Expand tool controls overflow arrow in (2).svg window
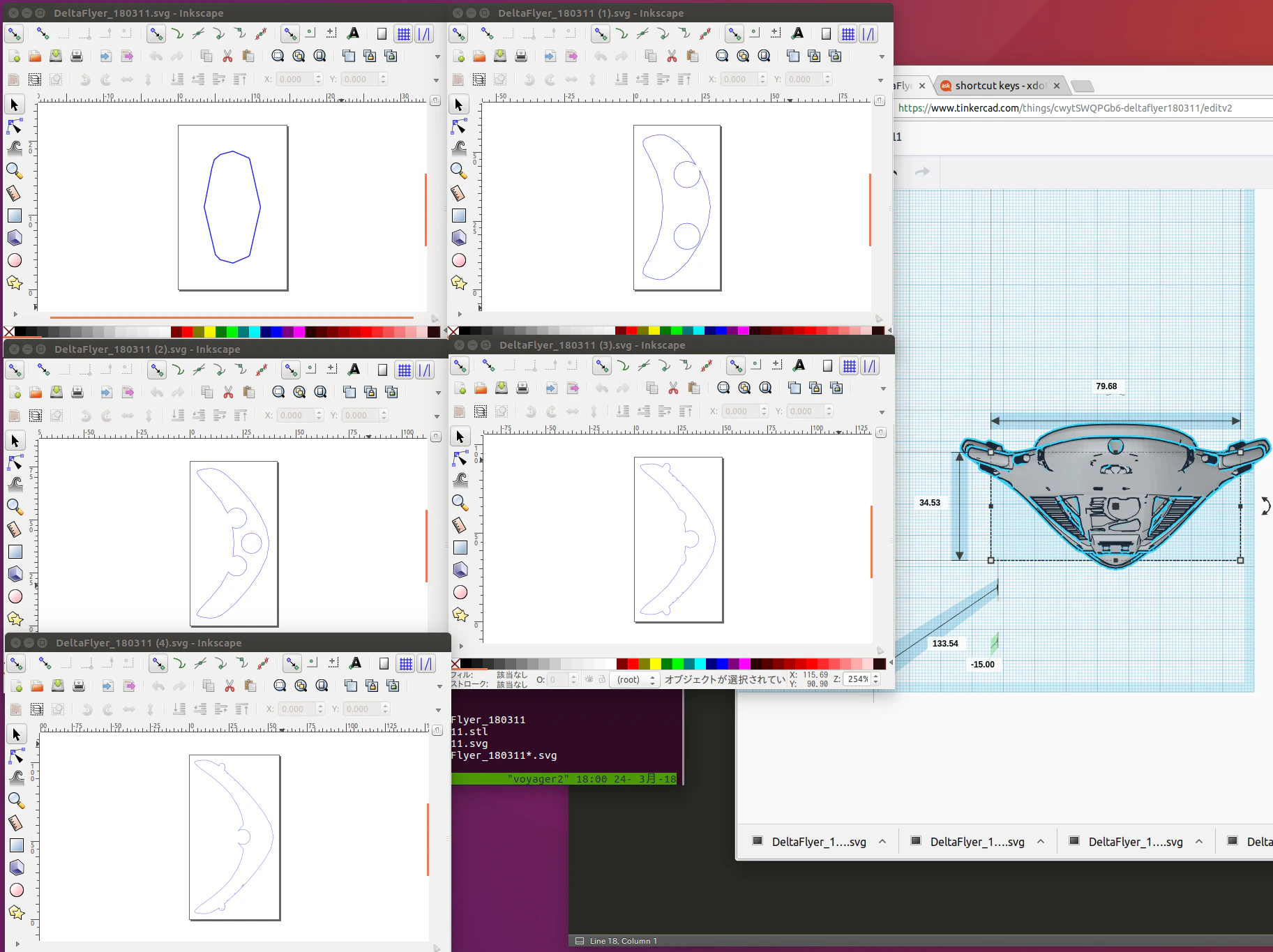This screenshot has width=1273, height=952. point(437,416)
